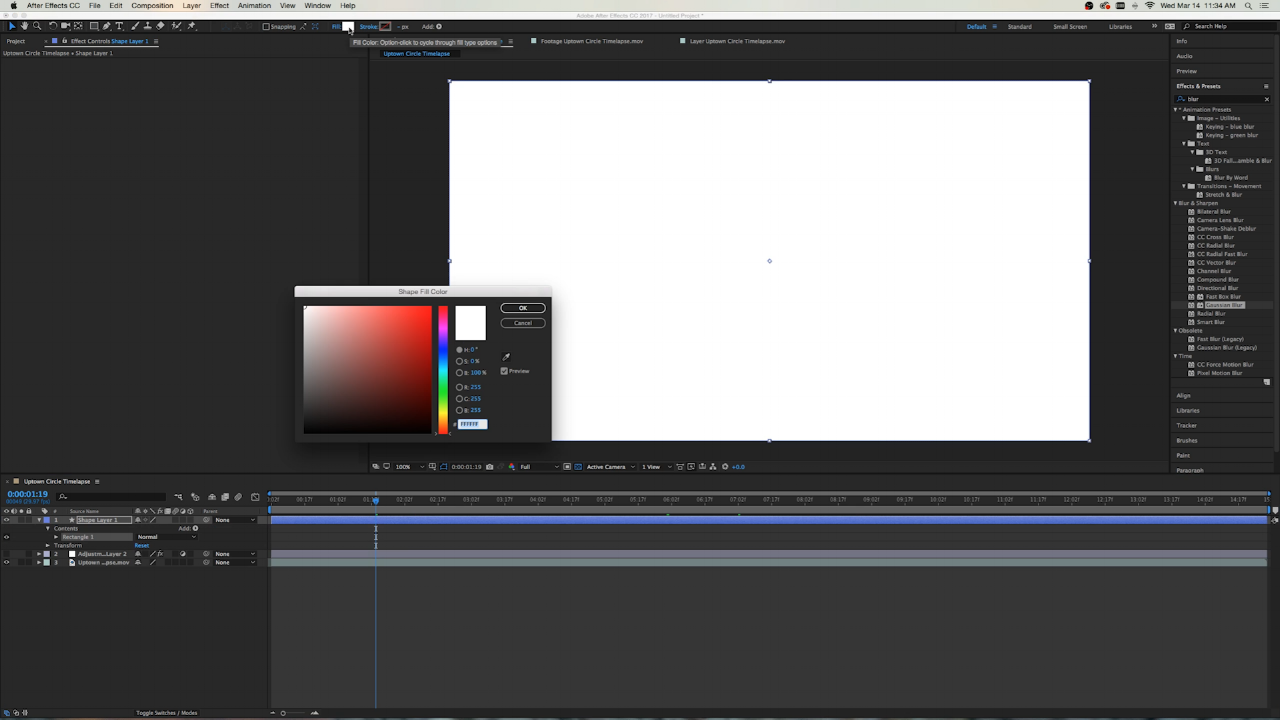Image resolution: width=1280 pixels, height=720 pixels.
Task: Collapse the Blur & Sharpen effects category
Action: pos(1176,203)
